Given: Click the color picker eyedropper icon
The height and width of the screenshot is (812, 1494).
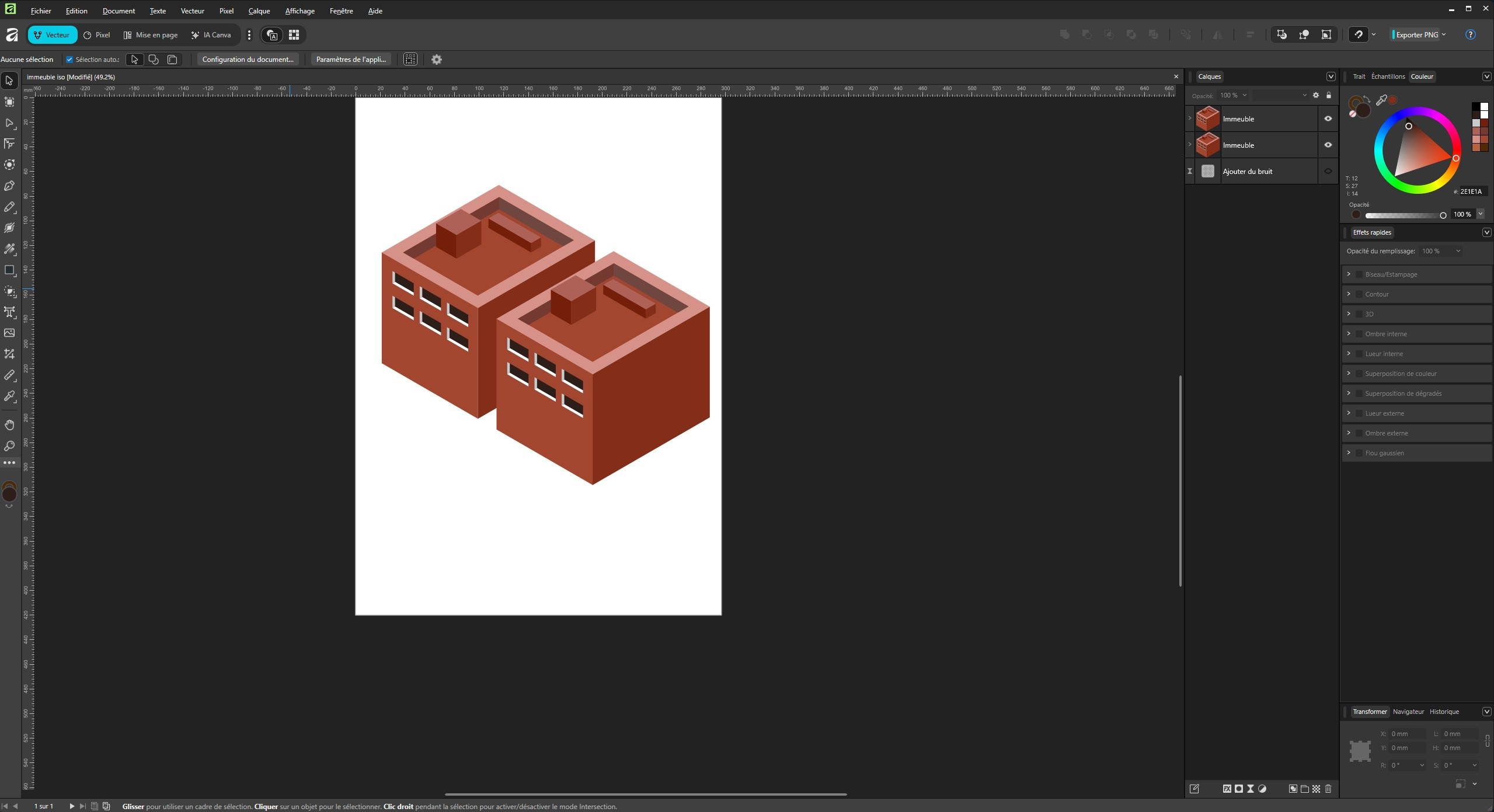Looking at the screenshot, I should pyautogui.click(x=1381, y=100).
